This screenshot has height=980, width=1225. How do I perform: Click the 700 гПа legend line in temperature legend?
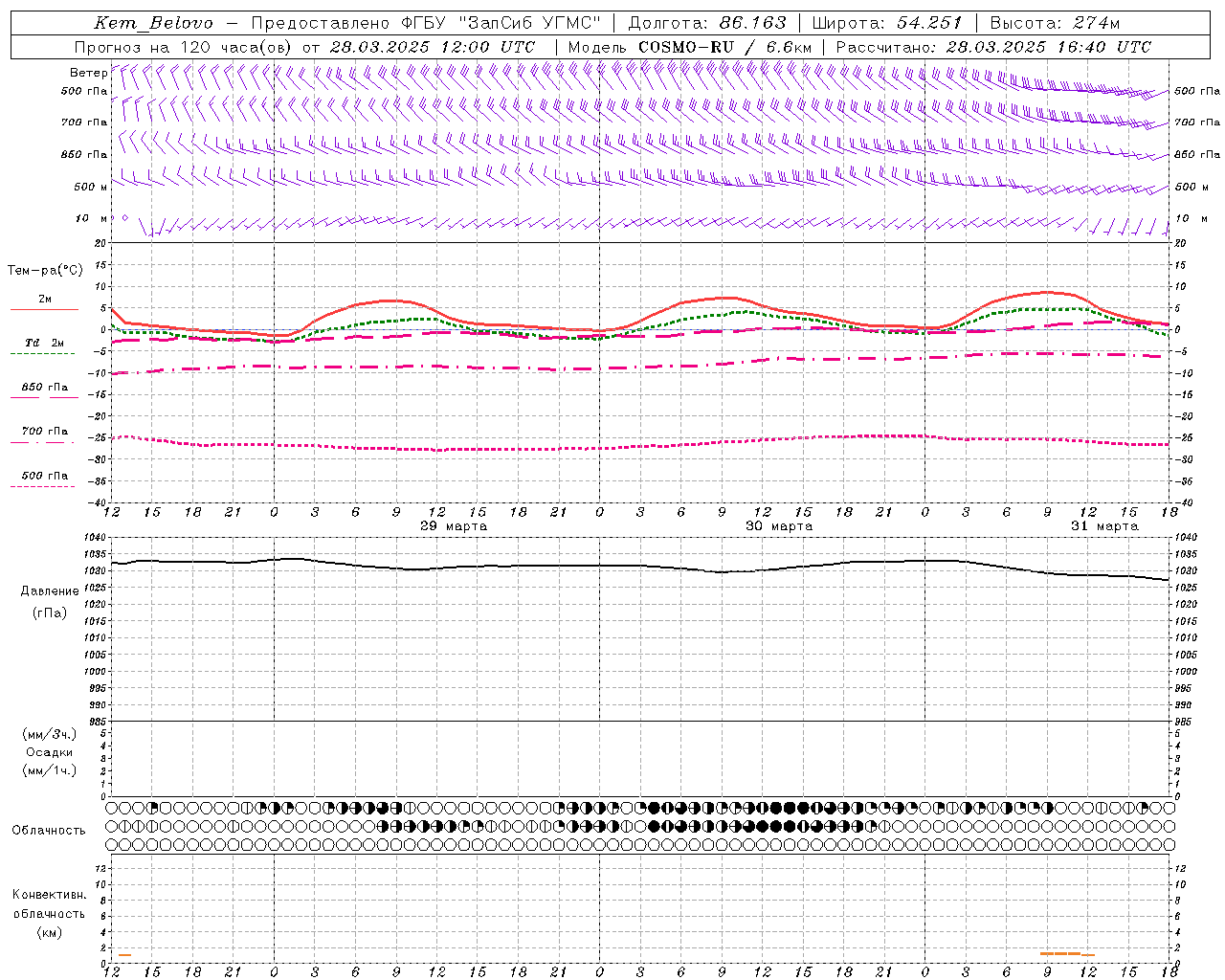click(42, 442)
